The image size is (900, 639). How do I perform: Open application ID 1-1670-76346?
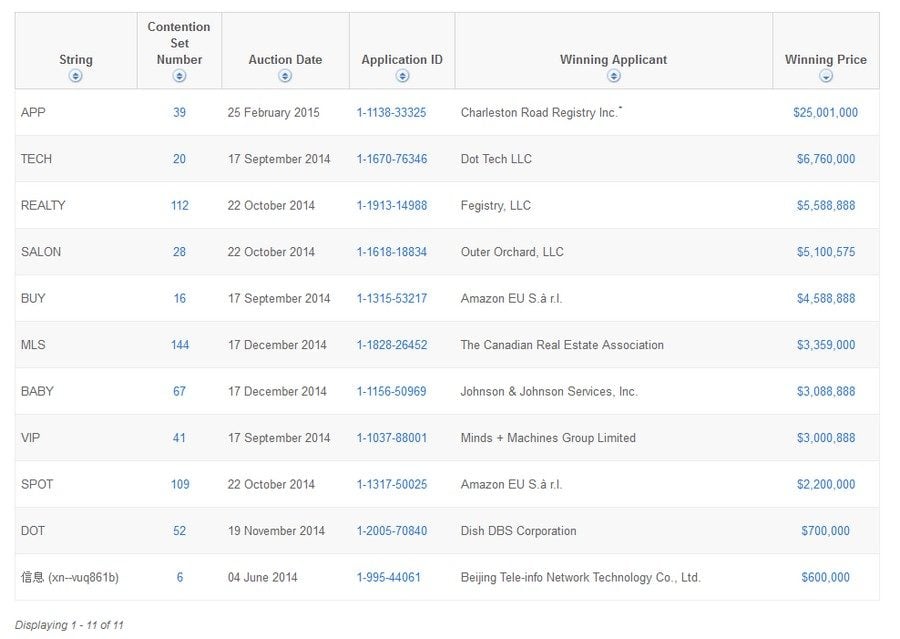[x=391, y=159]
